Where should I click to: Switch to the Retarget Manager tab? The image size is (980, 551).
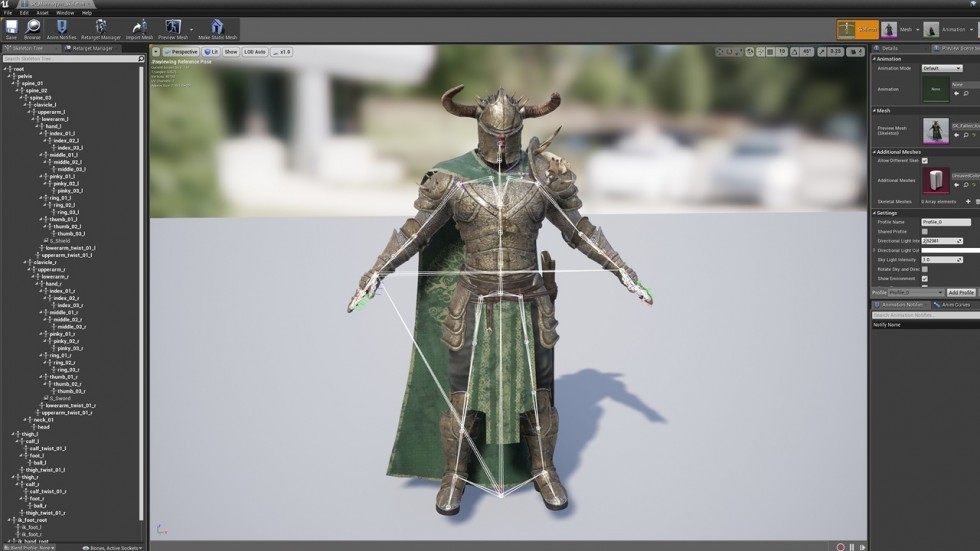pos(92,48)
